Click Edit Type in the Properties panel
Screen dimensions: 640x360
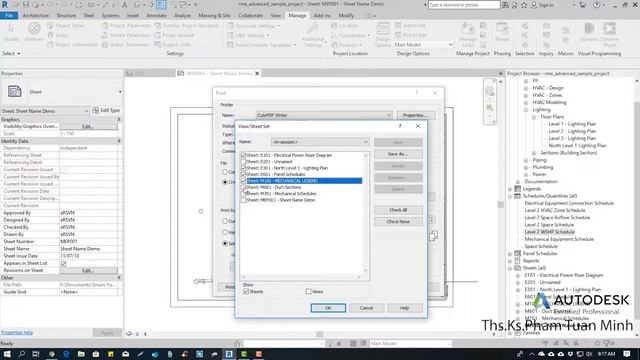pos(106,110)
